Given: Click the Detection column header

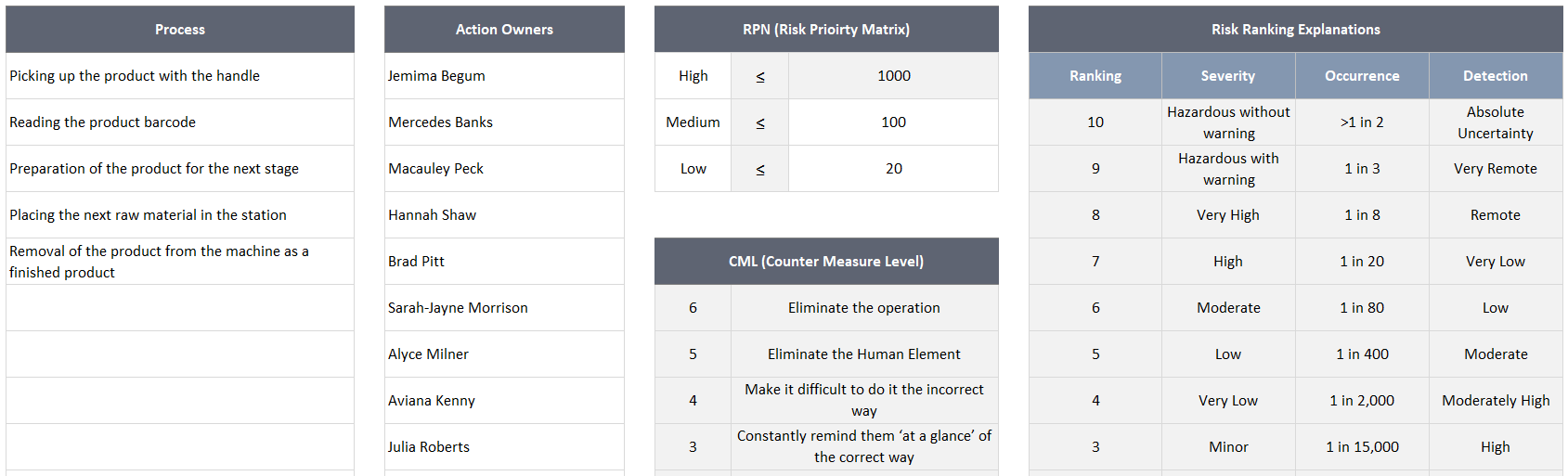Looking at the screenshot, I should [x=1496, y=76].
